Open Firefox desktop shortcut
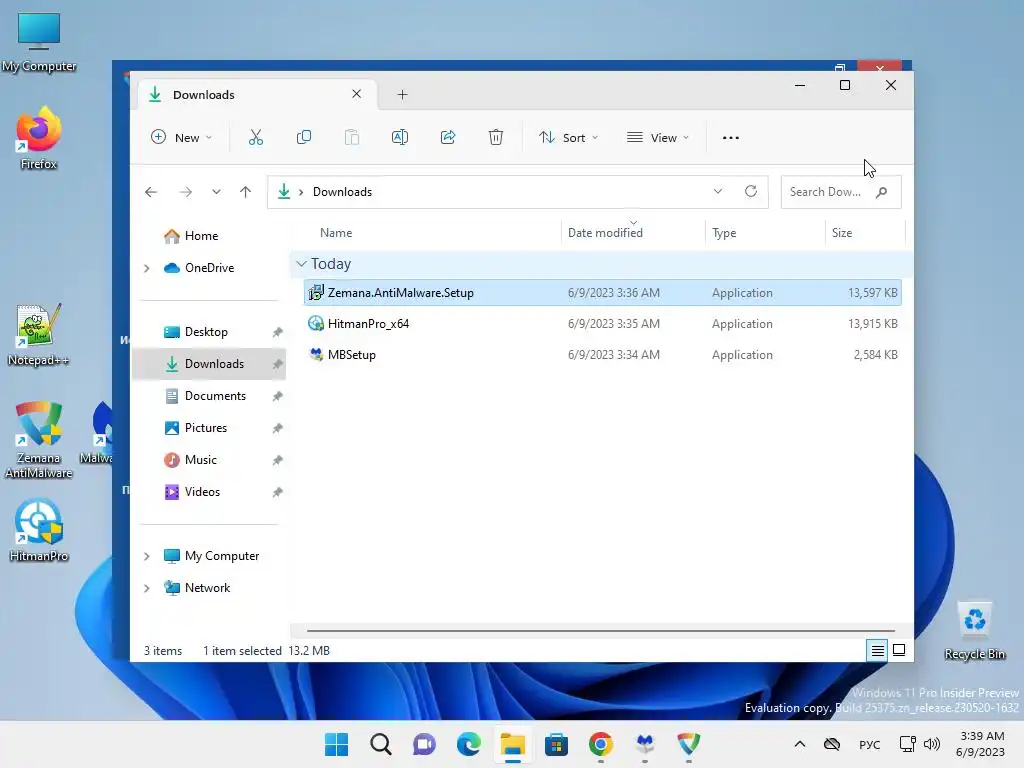Screen dimensions: 1024x768 click(x=39, y=138)
